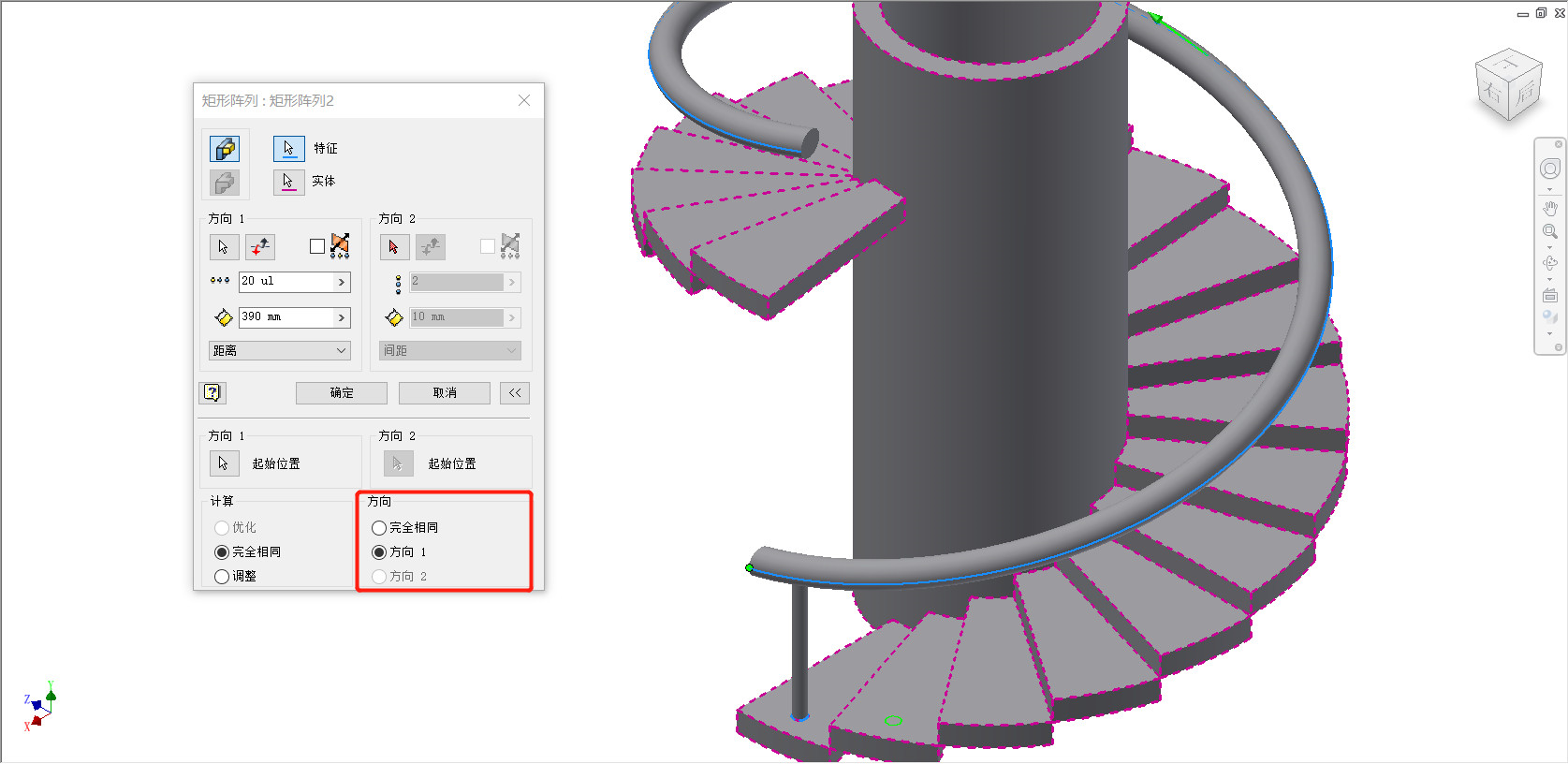
Task: Click the visual style sphere-cube icon
Action: 1550,317
